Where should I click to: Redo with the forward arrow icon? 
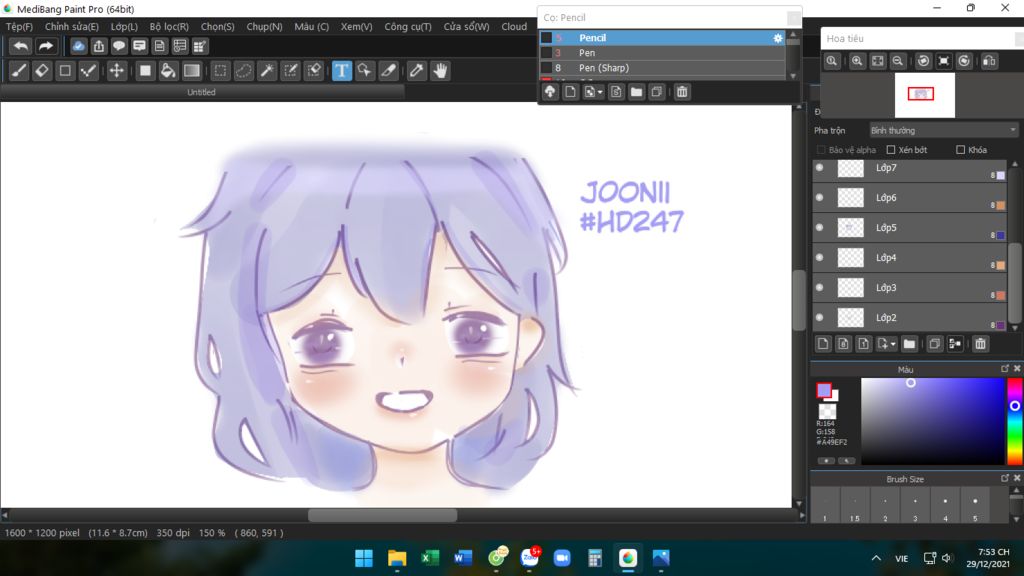click(x=45, y=46)
